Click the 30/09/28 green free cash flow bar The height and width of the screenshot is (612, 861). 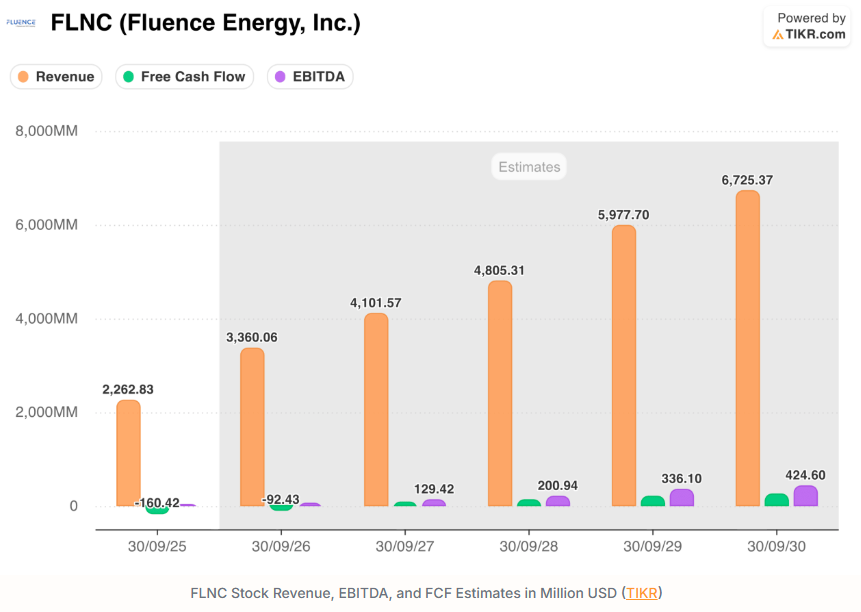tap(529, 503)
